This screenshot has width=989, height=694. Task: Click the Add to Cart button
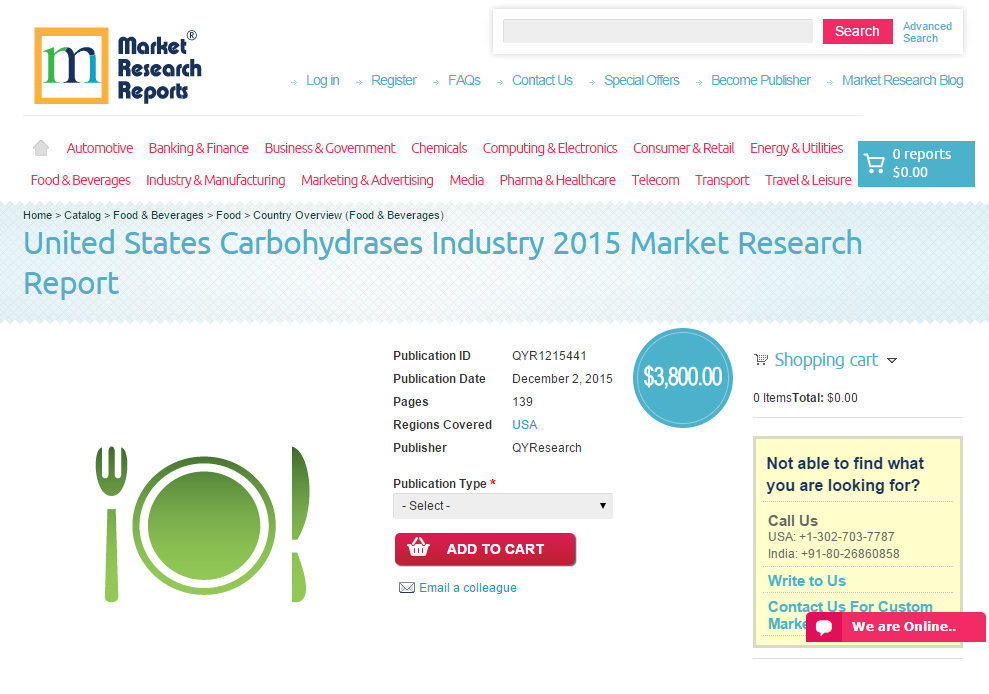tap(485, 549)
